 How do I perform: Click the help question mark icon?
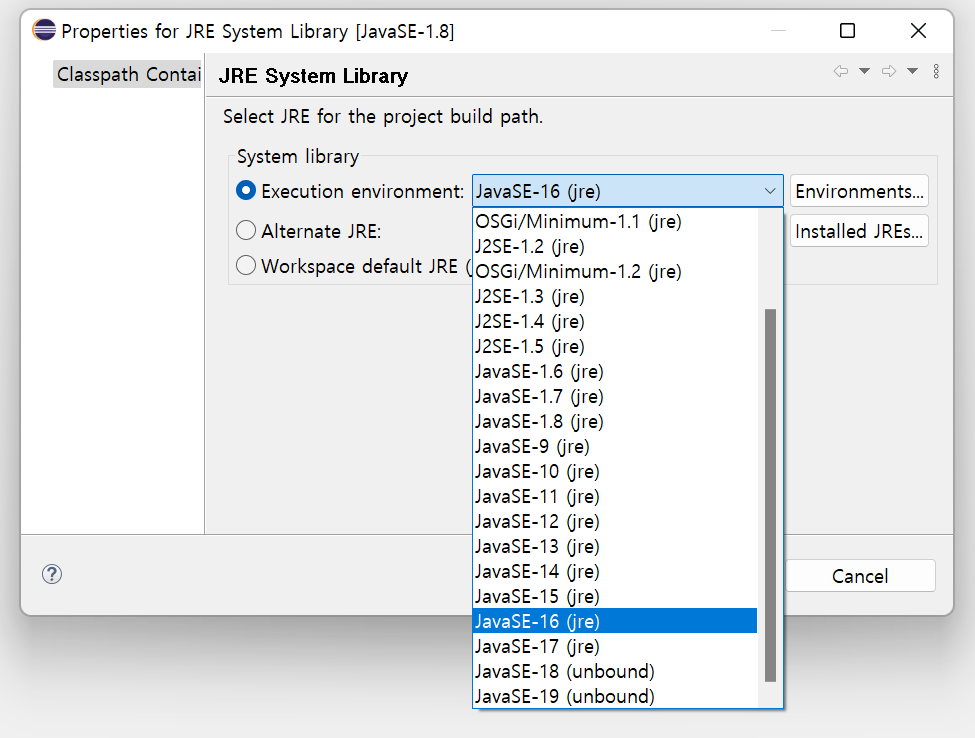pyautogui.click(x=52, y=574)
